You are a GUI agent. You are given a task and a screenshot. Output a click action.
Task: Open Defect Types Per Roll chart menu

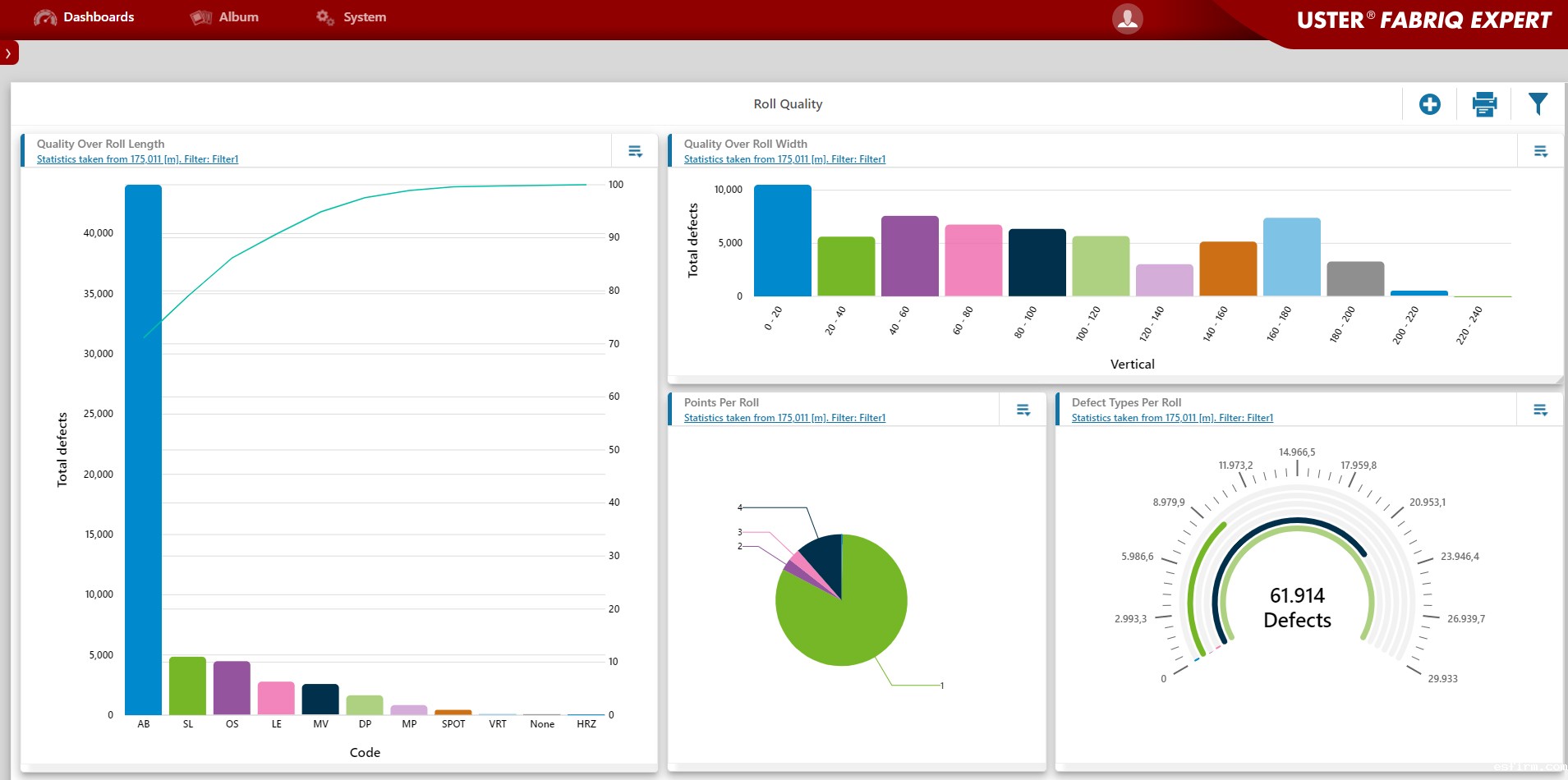coord(1540,410)
